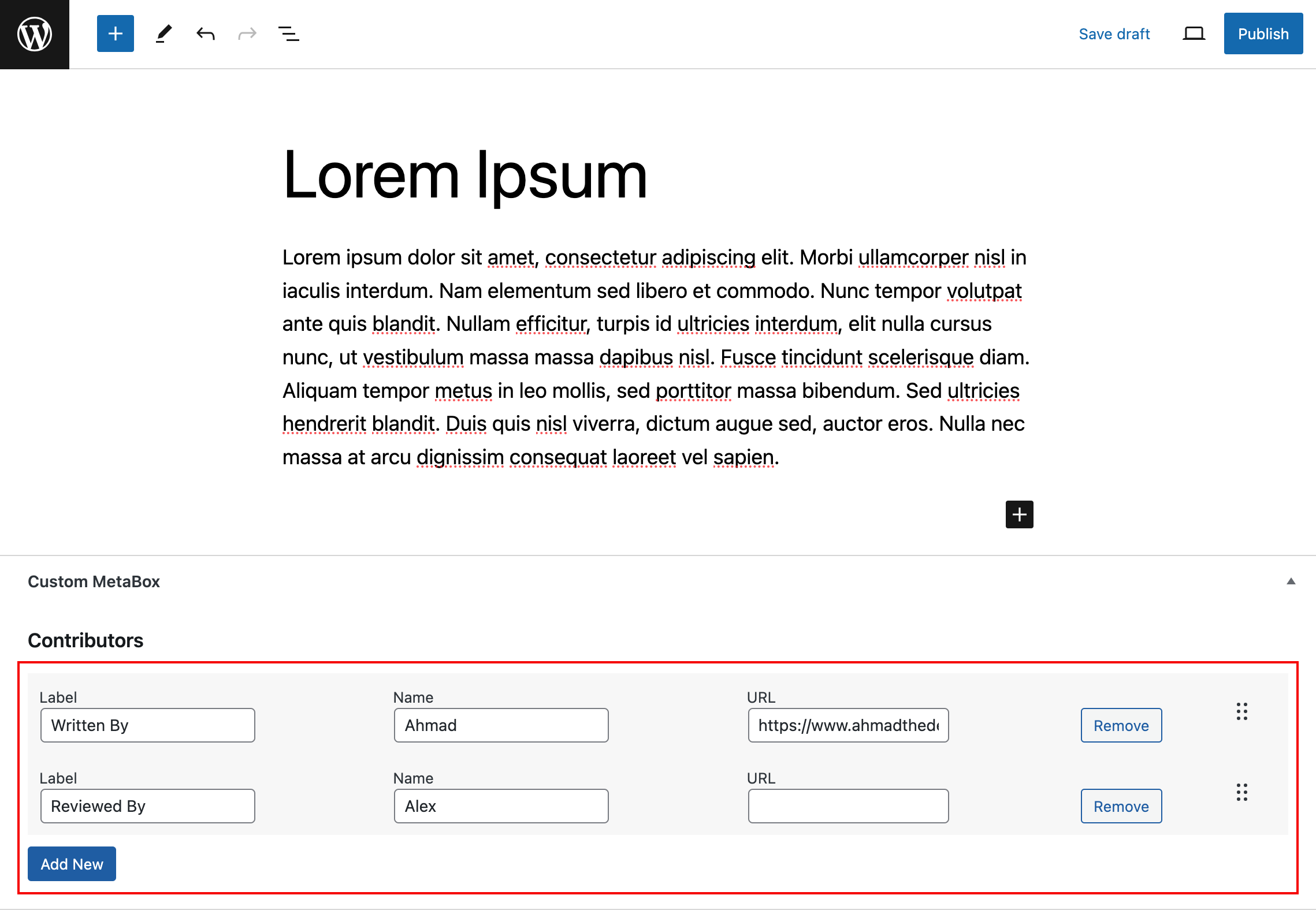Click the WordPress logo
This screenshot has width=1316, height=910.
(34, 34)
